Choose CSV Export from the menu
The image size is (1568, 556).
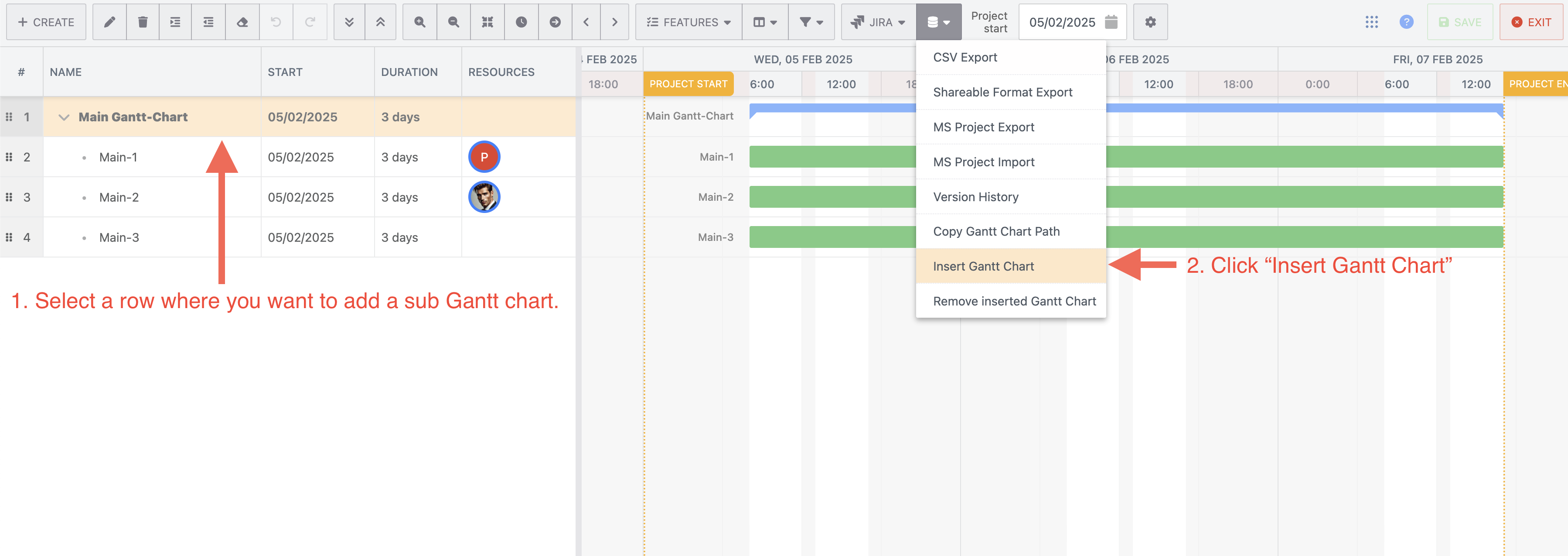click(x=965, y=57)
